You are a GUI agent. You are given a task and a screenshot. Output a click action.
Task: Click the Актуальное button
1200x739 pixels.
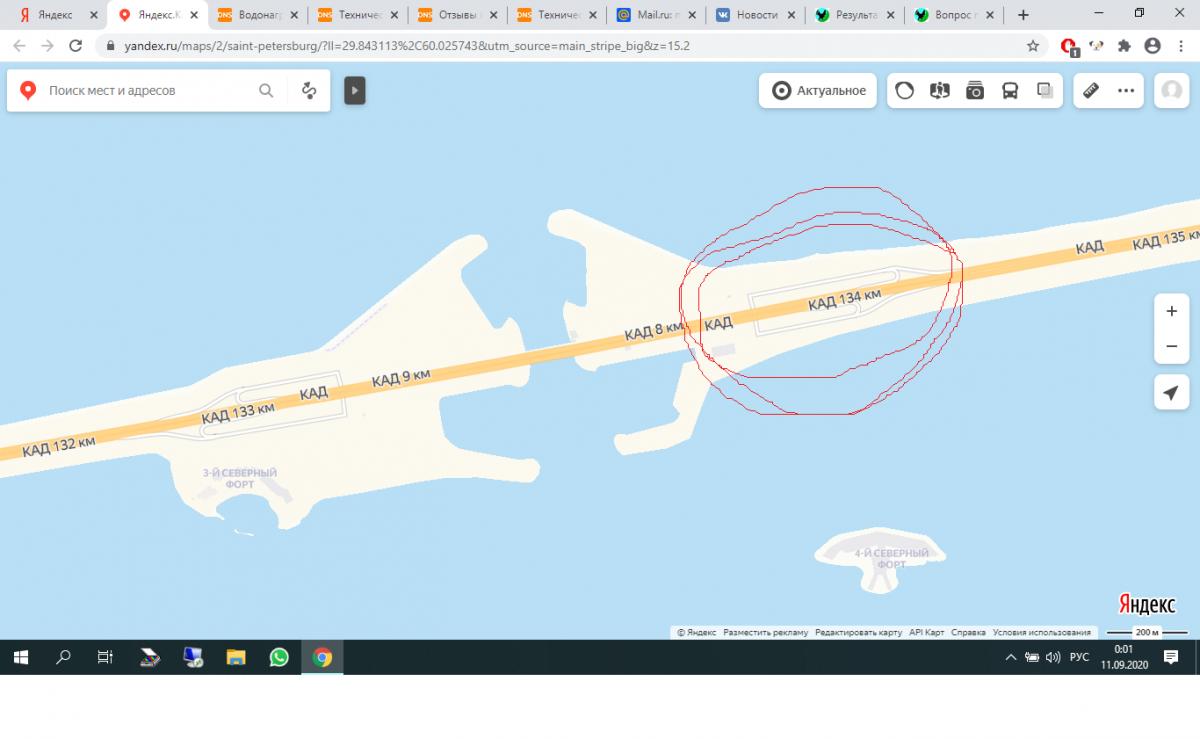(820, 91)
